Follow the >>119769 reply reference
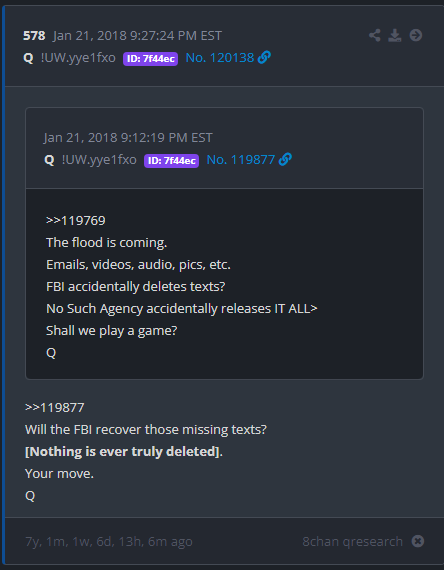Image resolution: width=444 pixels, height=570 pixels. [76, 221]
